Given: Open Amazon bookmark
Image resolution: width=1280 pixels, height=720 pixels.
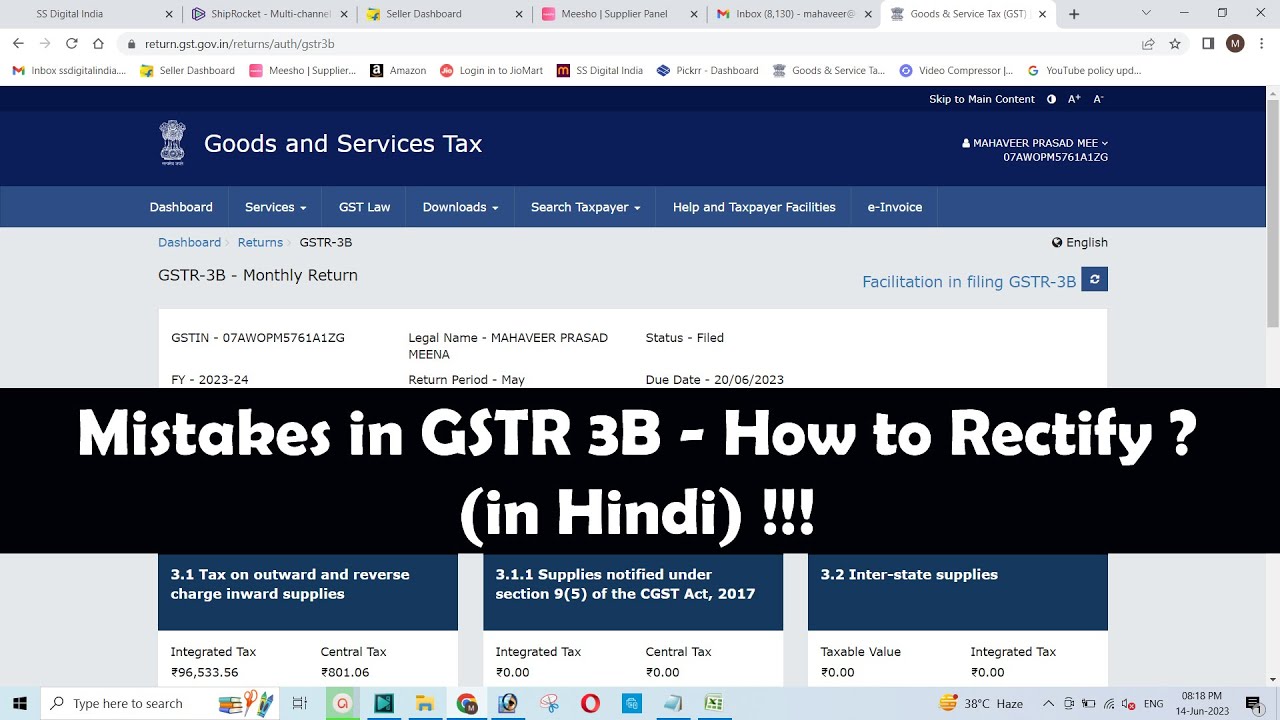Looking at the screenshot, I should click(398, 71).
